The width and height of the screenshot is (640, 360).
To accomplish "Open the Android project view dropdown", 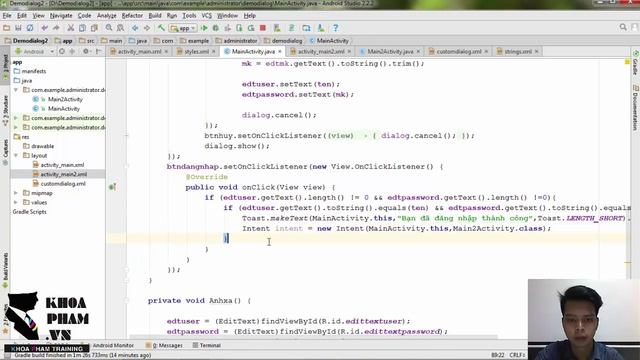I will coord(34,51).
